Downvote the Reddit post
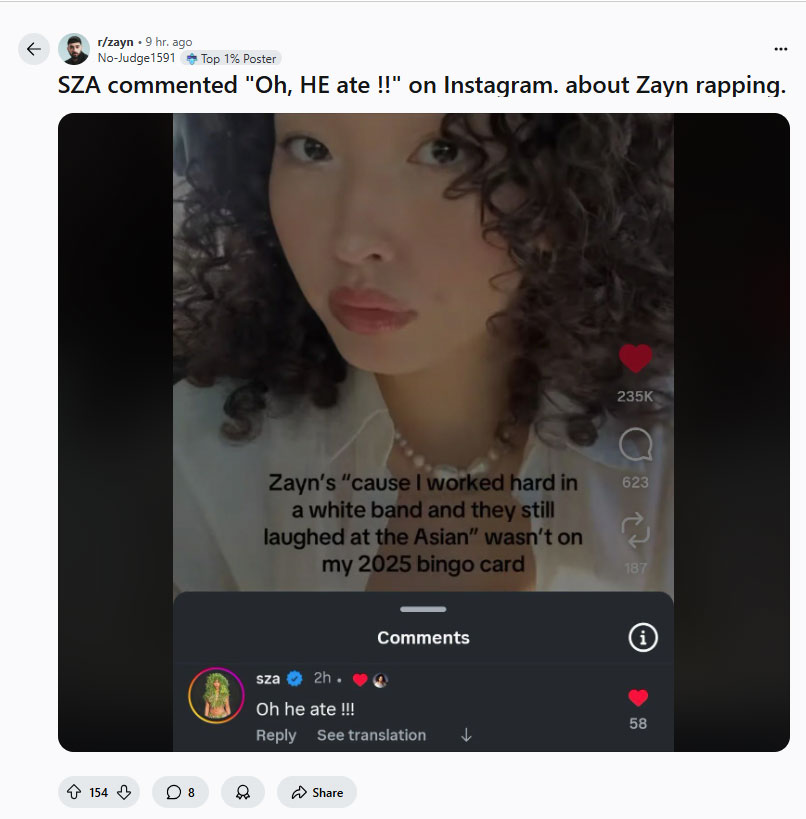The height and width of the screenshot is (819, 806). click(124, 792)
